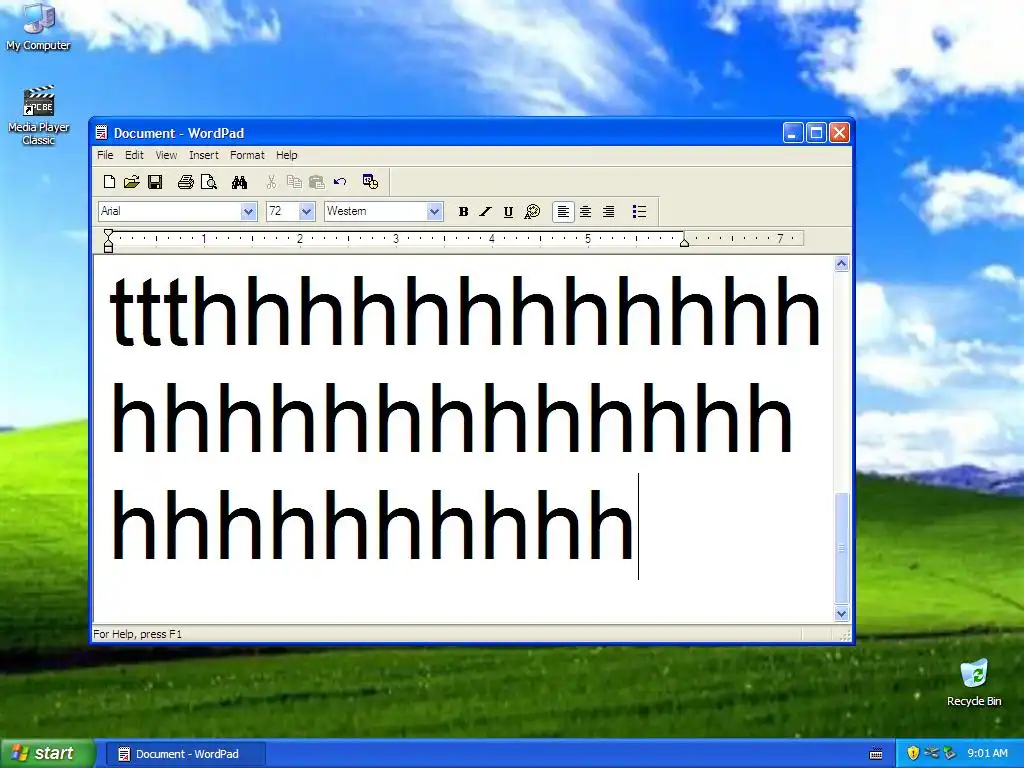Select the Recycle Bin desktop icon

tap(974, 683)
